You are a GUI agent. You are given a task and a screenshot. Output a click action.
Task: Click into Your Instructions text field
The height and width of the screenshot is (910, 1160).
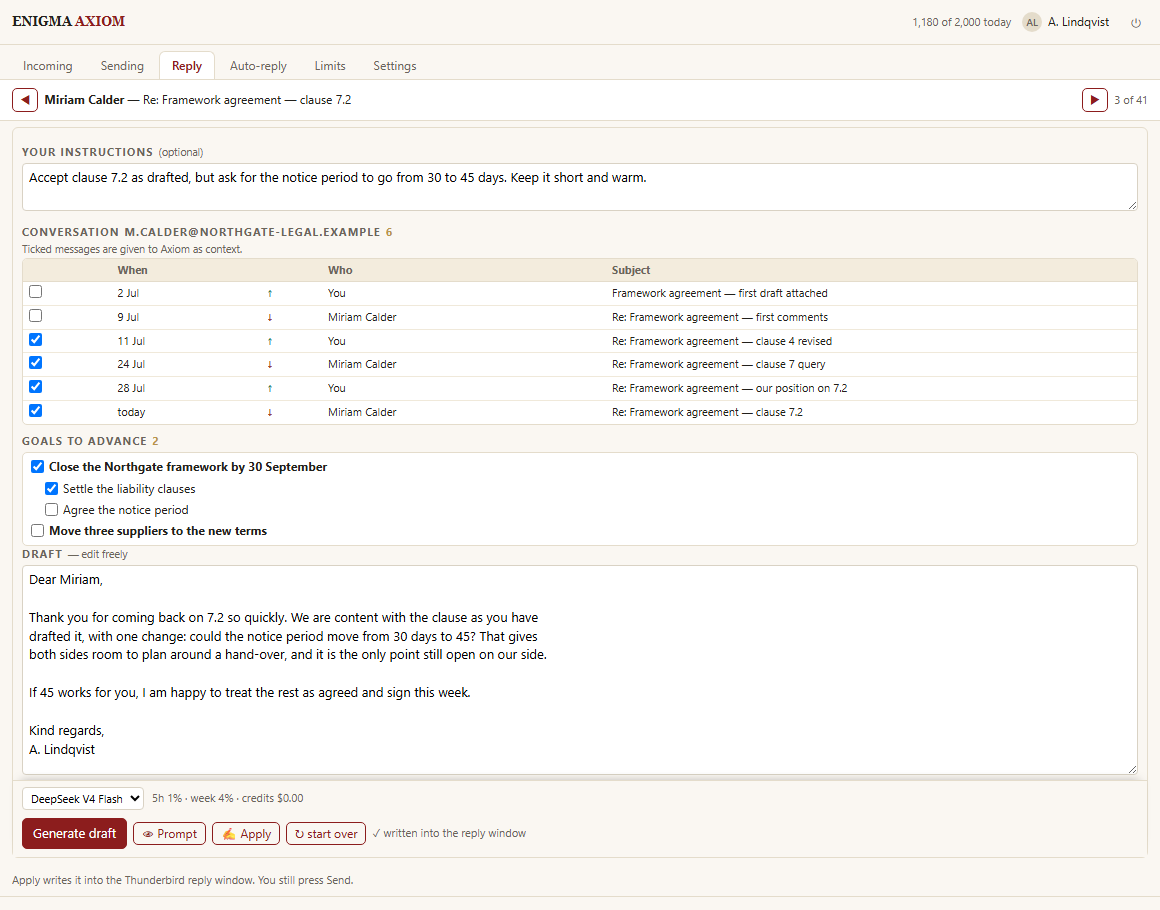coord(579,187)
